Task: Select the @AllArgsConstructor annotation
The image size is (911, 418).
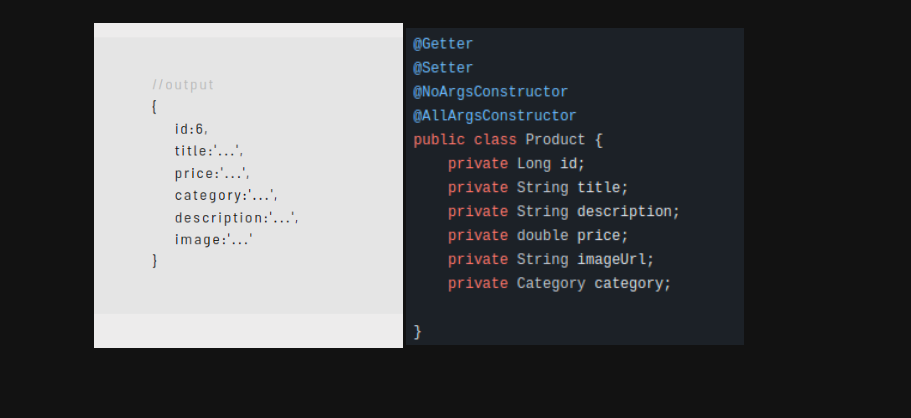Action: coord(494,116)
